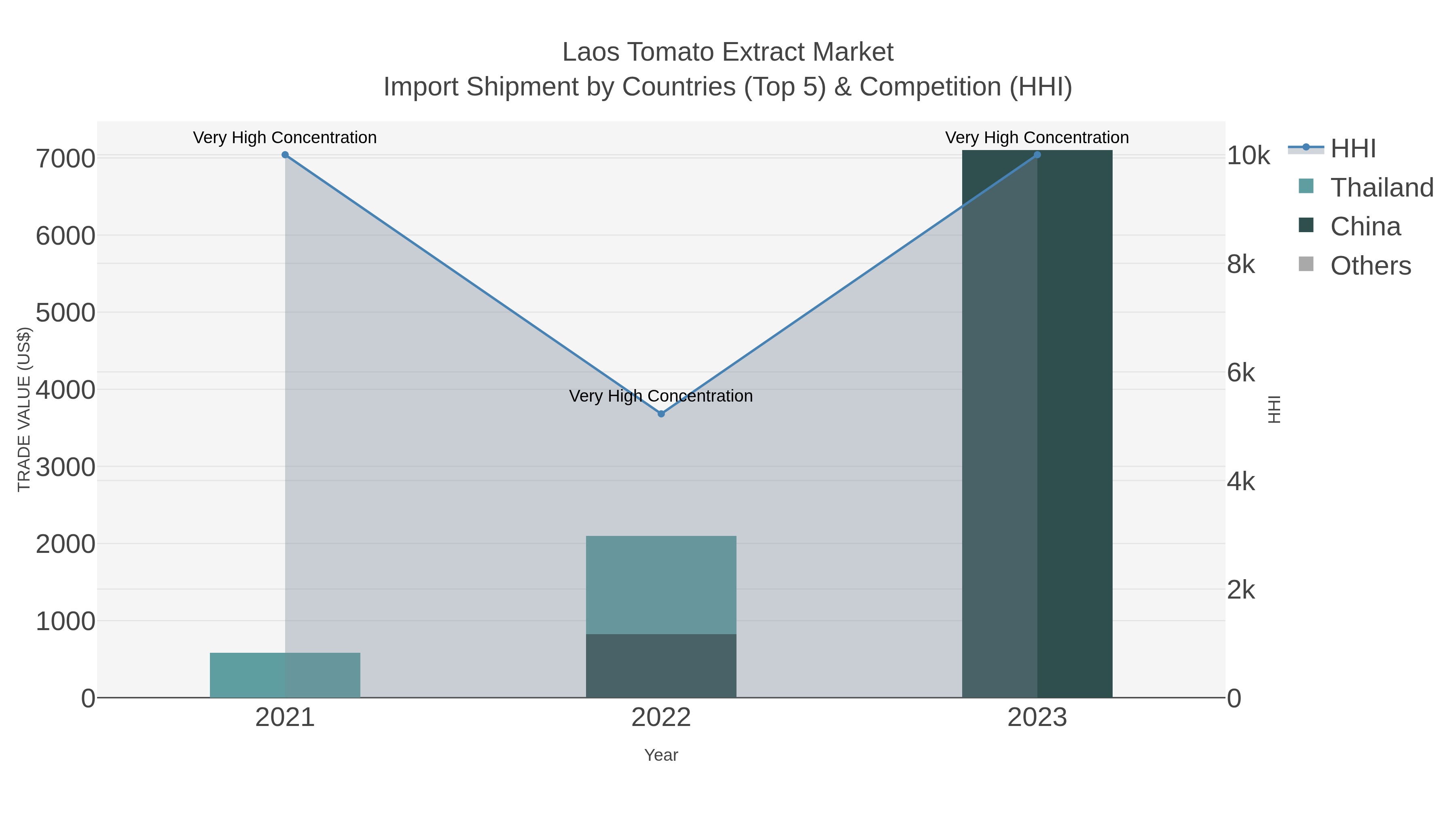Click the 4000 left axis tick
Screen dimensions: 1456x819
pos(66,390)
